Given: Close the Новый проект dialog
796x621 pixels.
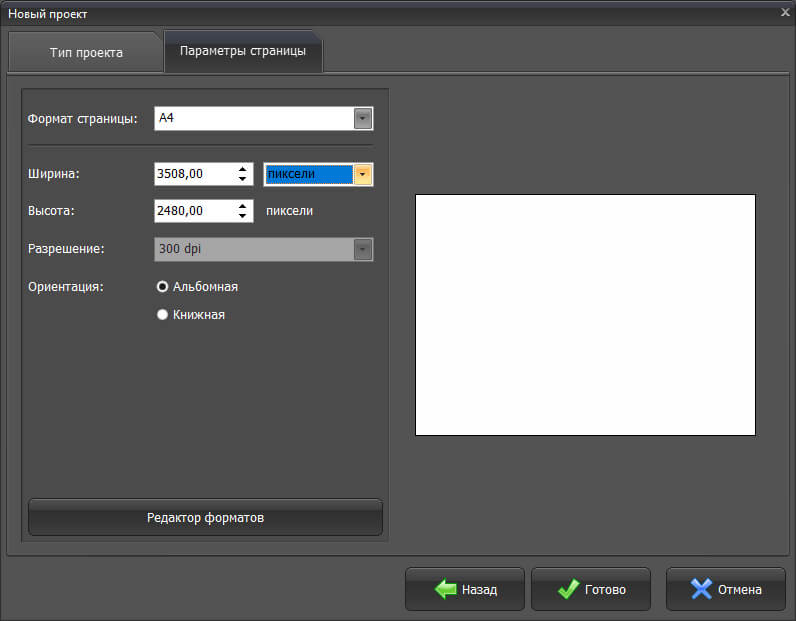Looking at the screenshot, I should (x=785, y=13).
